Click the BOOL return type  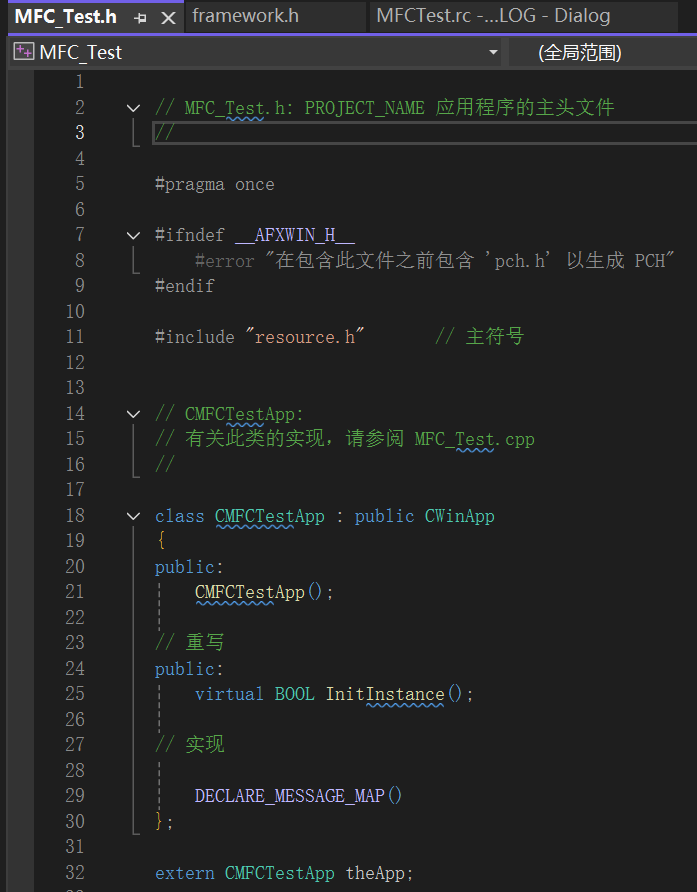point(294,694)
